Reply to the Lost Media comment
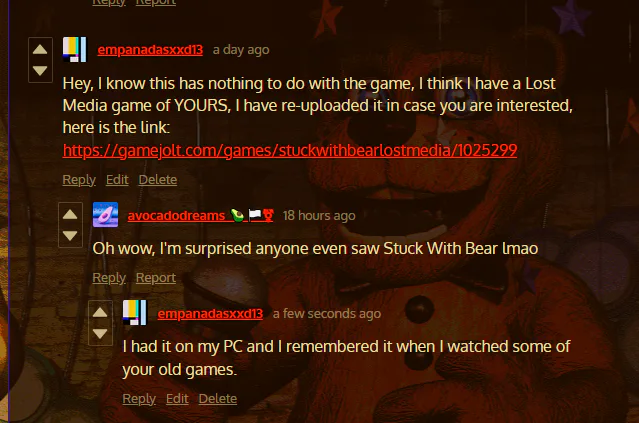This screenshot has height=423, width=639. tap(79, 180)
